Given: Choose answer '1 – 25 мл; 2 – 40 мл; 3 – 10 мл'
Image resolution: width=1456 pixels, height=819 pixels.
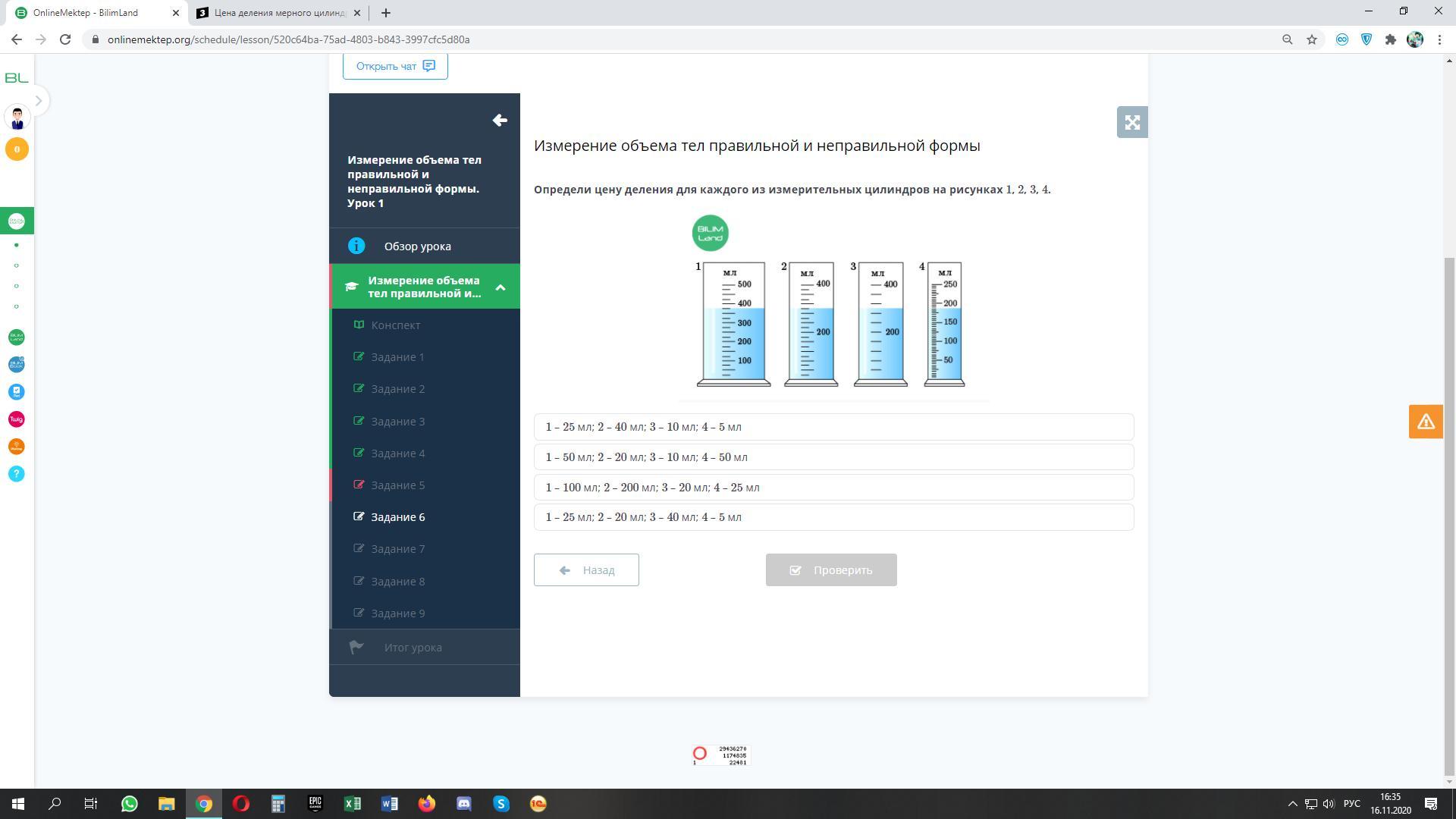Looking at the screenshot, I should 833,427.
